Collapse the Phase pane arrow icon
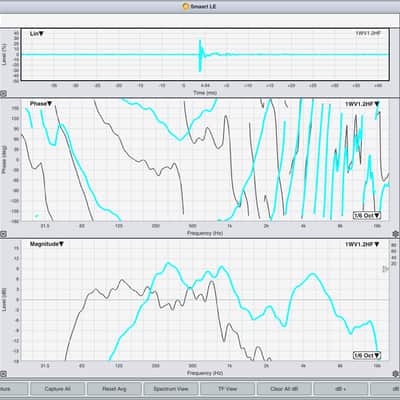 pyautogui.click(x=3, y=234)
